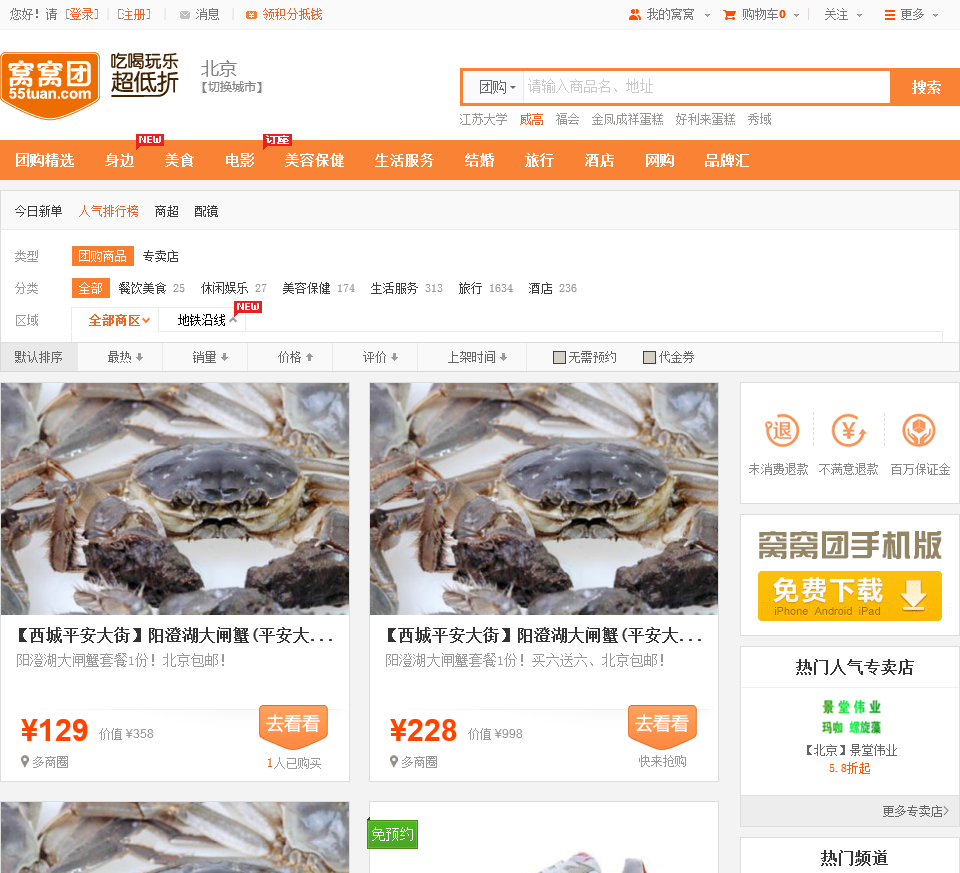Image resolution: width=960 pixels, height=873 pixels.
Task: Collapse the 地铁沿线 expander
Action: [233, 320]
